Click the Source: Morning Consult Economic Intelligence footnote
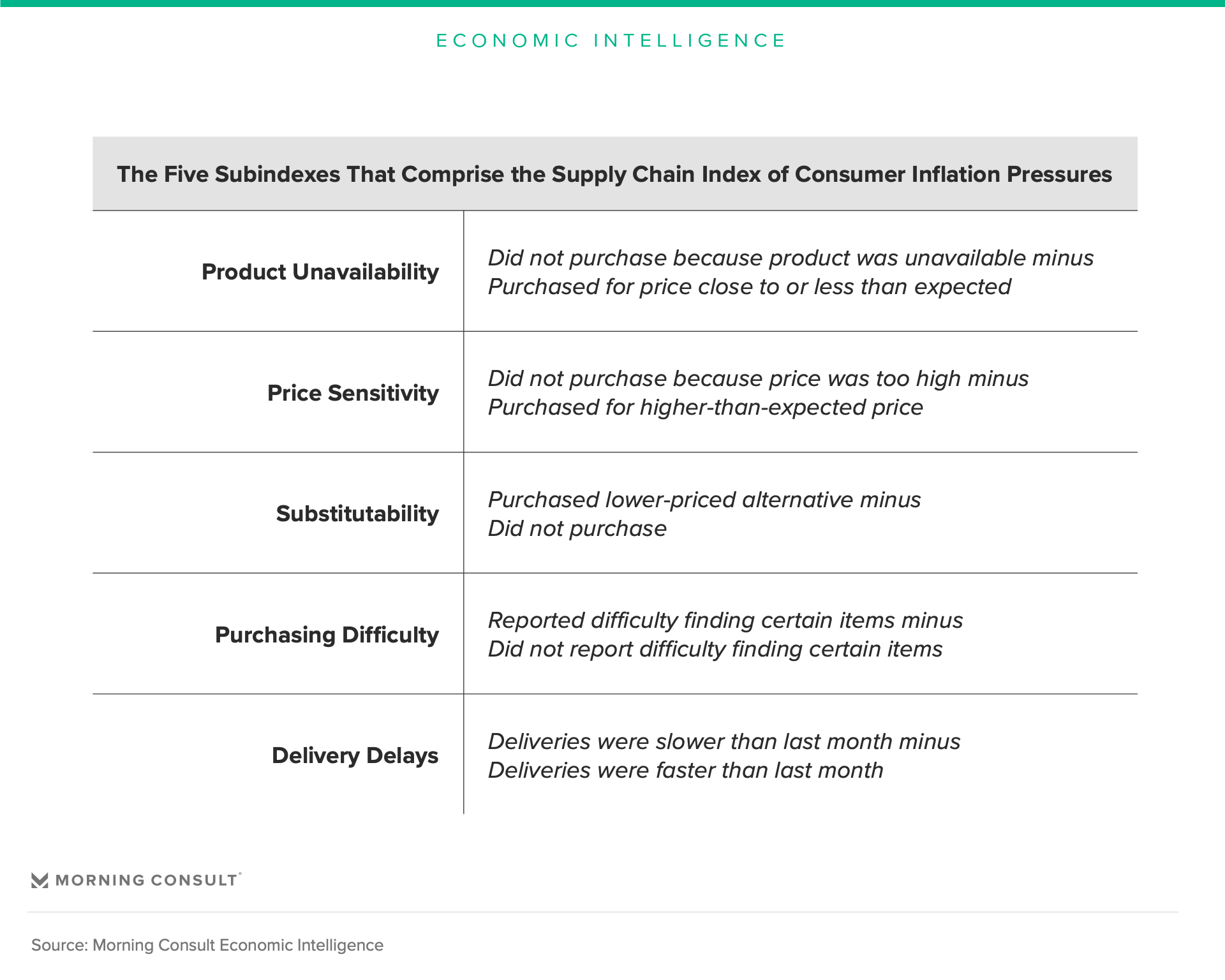1225x980 pixels. [x=207, y=945]
